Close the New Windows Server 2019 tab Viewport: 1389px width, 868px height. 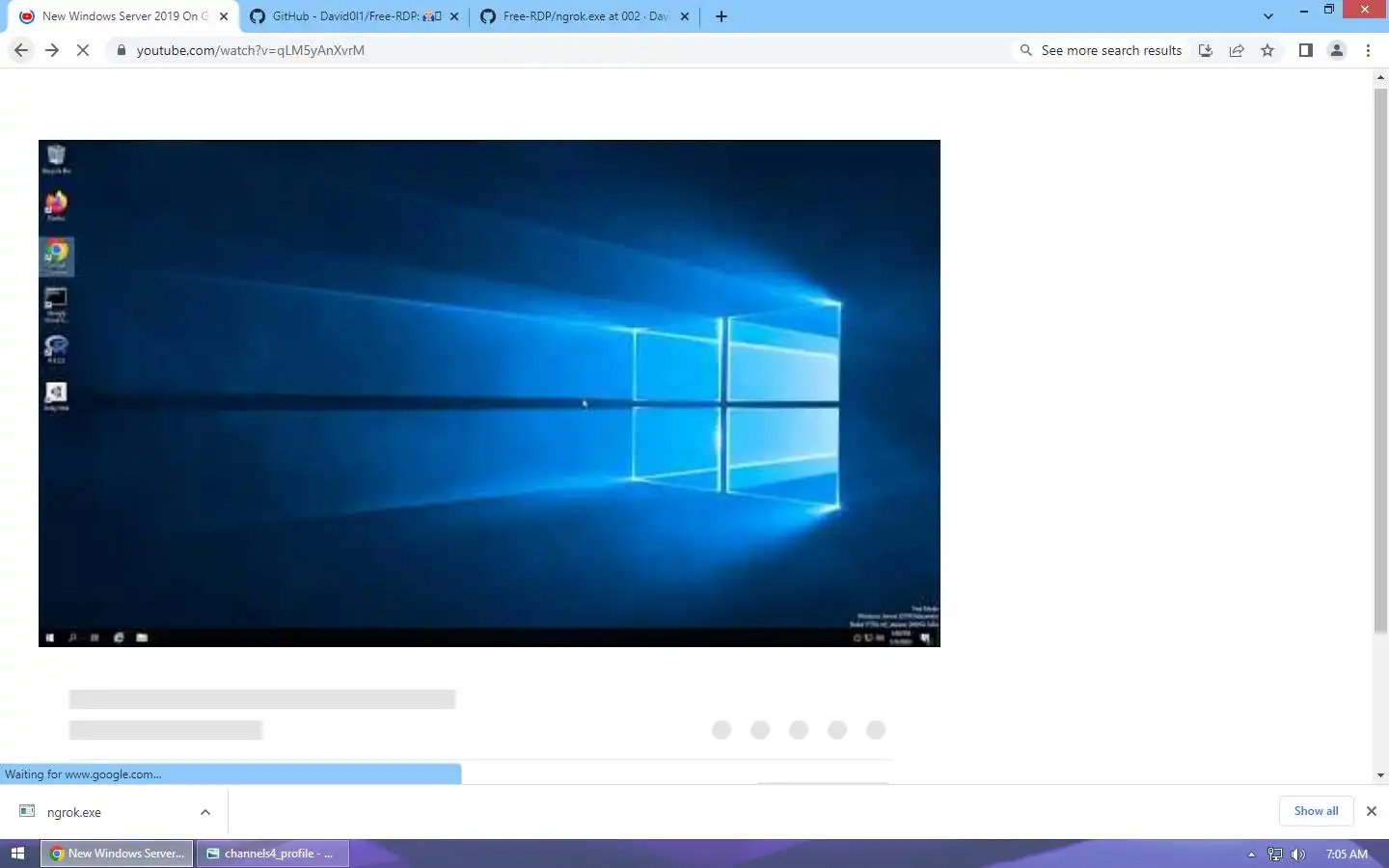pos(224,16)
